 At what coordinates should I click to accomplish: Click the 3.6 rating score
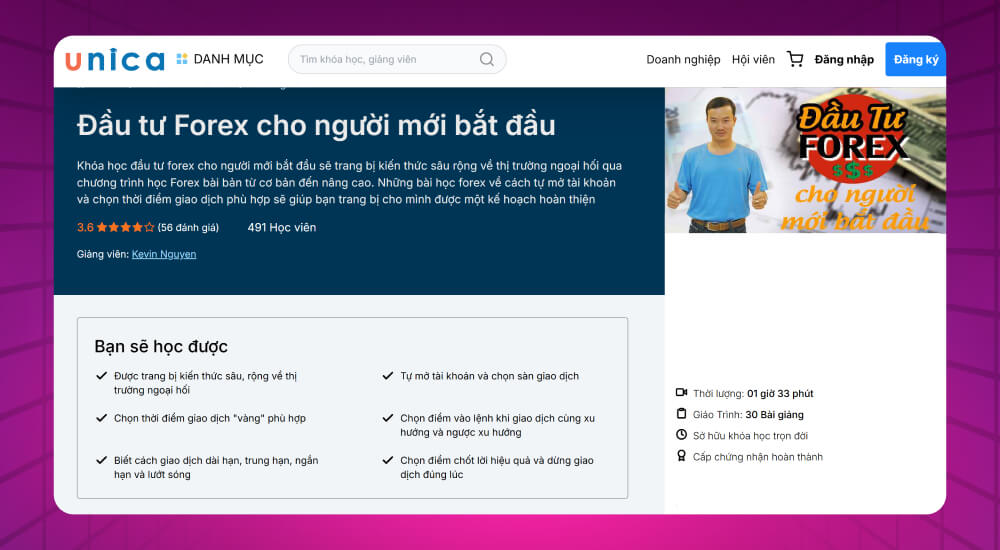pyautogui.click(x=85, y=228)
